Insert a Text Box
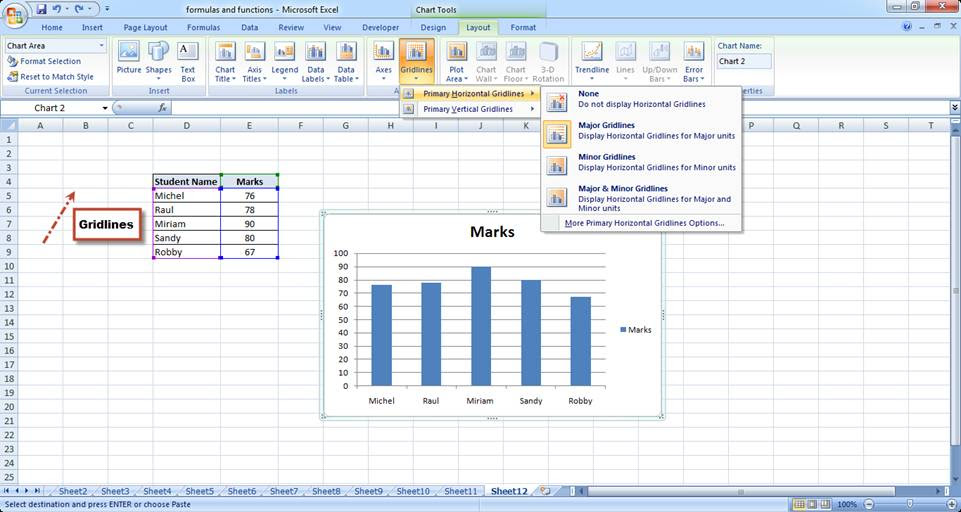This screenshot has width=961, height=512. (x=188, y=61)
